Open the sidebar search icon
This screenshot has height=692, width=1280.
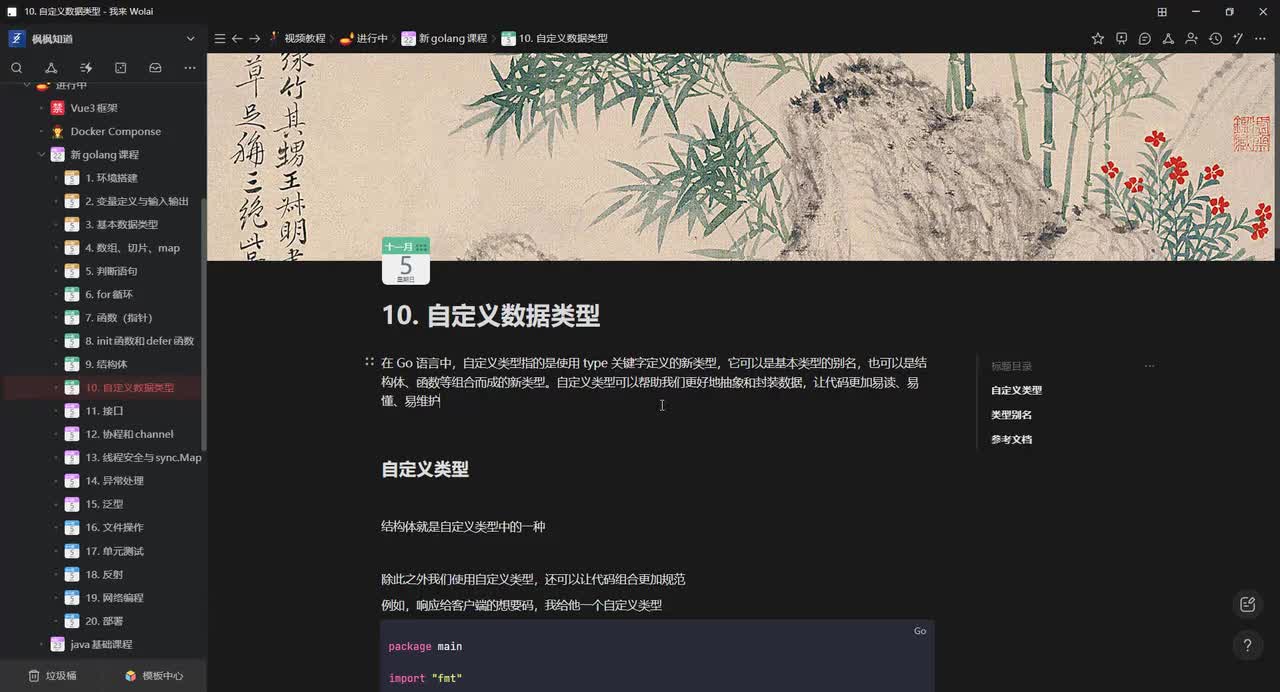tap(17, 68)
